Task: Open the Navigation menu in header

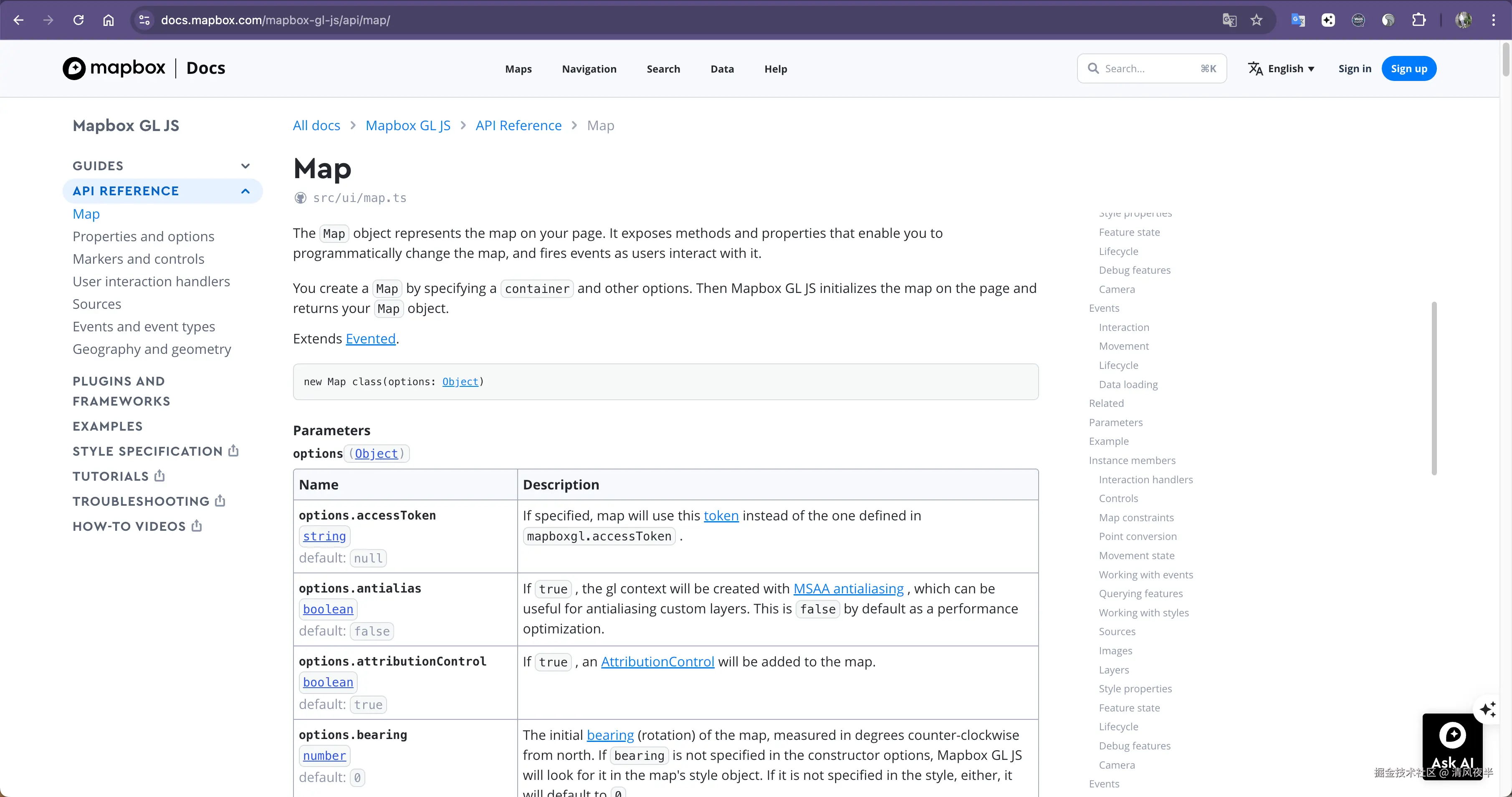Action: point(589,69)
